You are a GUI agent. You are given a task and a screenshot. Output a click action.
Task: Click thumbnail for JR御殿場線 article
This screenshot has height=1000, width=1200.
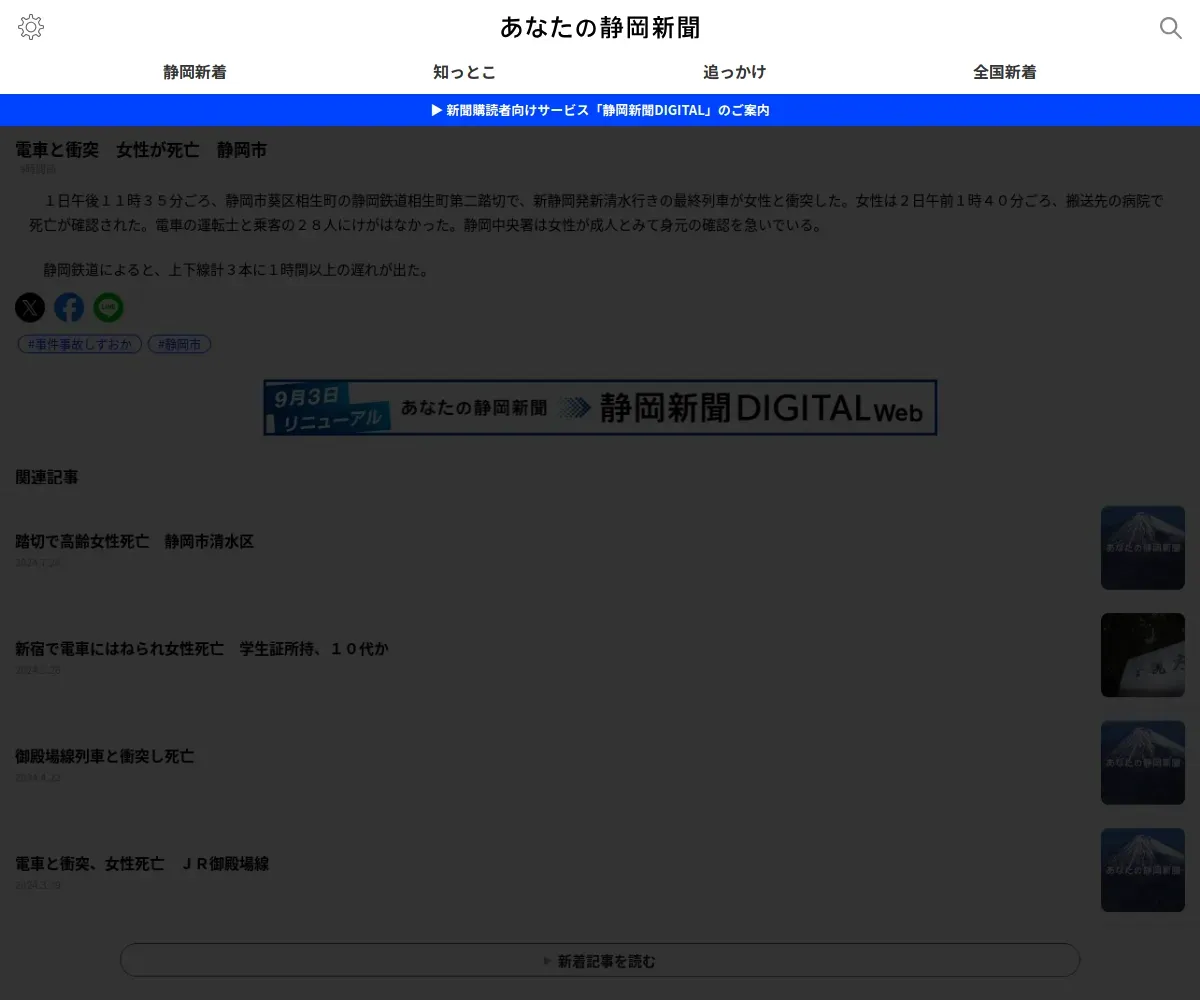[1143, 870]
